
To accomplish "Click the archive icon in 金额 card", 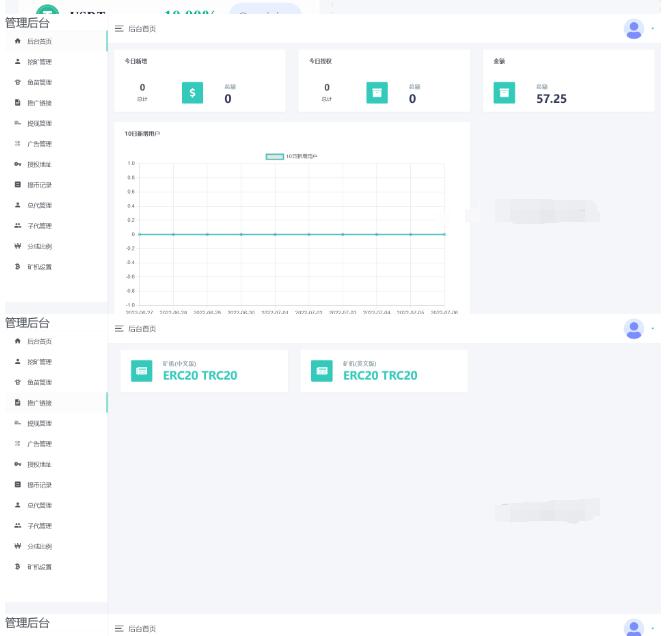I will 504,93.
